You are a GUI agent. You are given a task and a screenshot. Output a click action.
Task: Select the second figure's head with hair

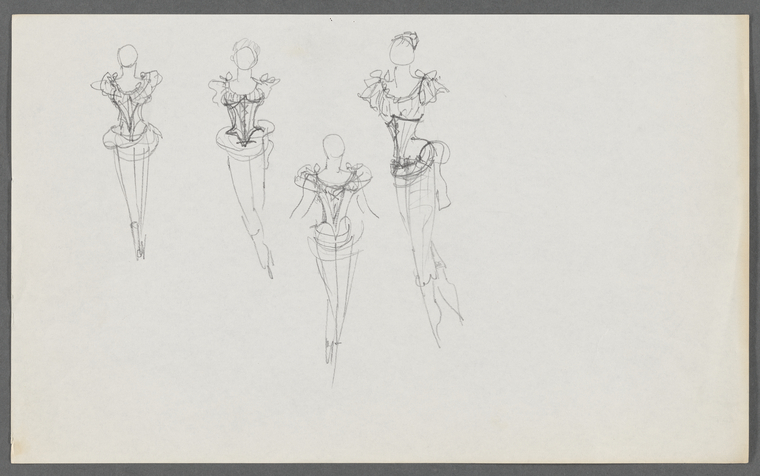coord(246,54)
